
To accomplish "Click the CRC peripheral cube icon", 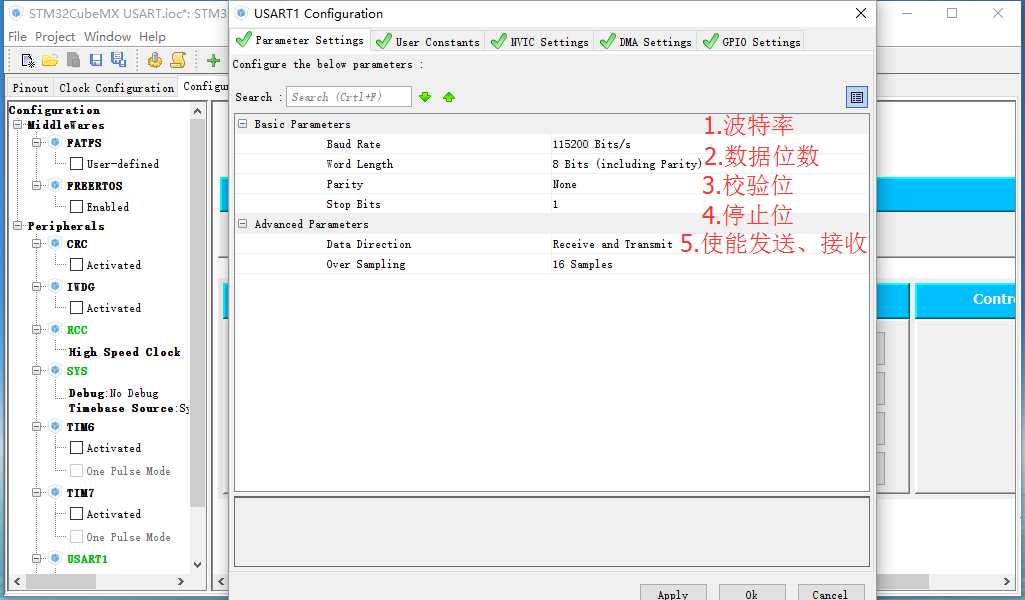I will coord(56,244).
